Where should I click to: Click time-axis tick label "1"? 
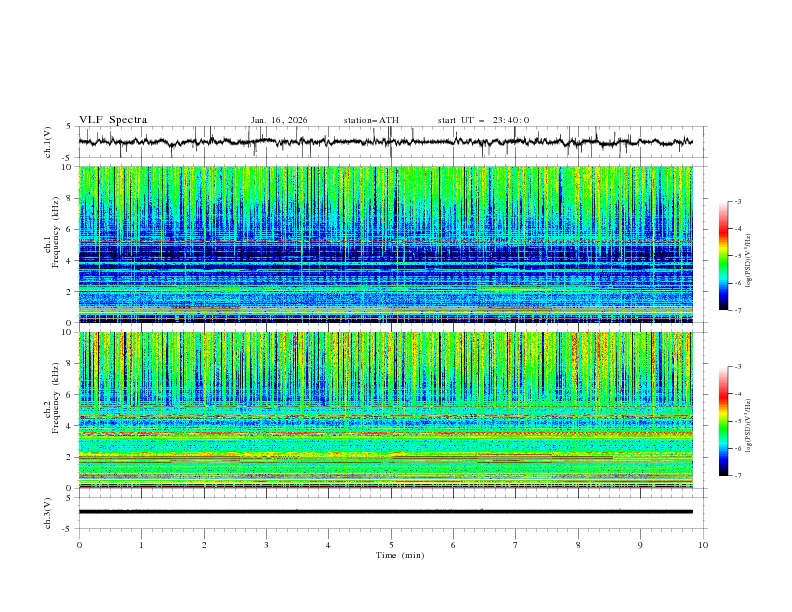[x=141, y=545]
